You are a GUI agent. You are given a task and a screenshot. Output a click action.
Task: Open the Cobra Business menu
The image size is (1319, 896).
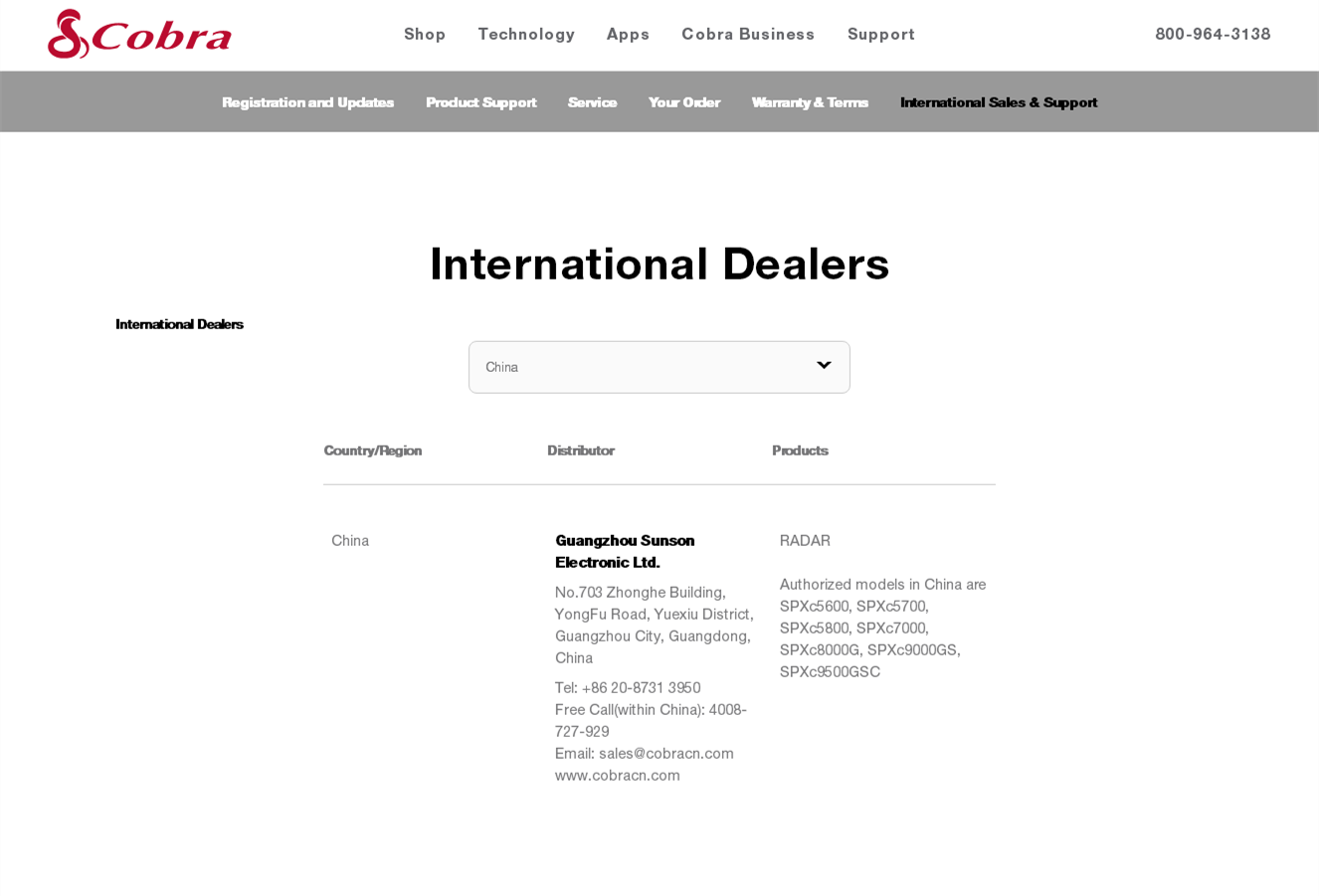pyautogui.click(x=748, y=34)
